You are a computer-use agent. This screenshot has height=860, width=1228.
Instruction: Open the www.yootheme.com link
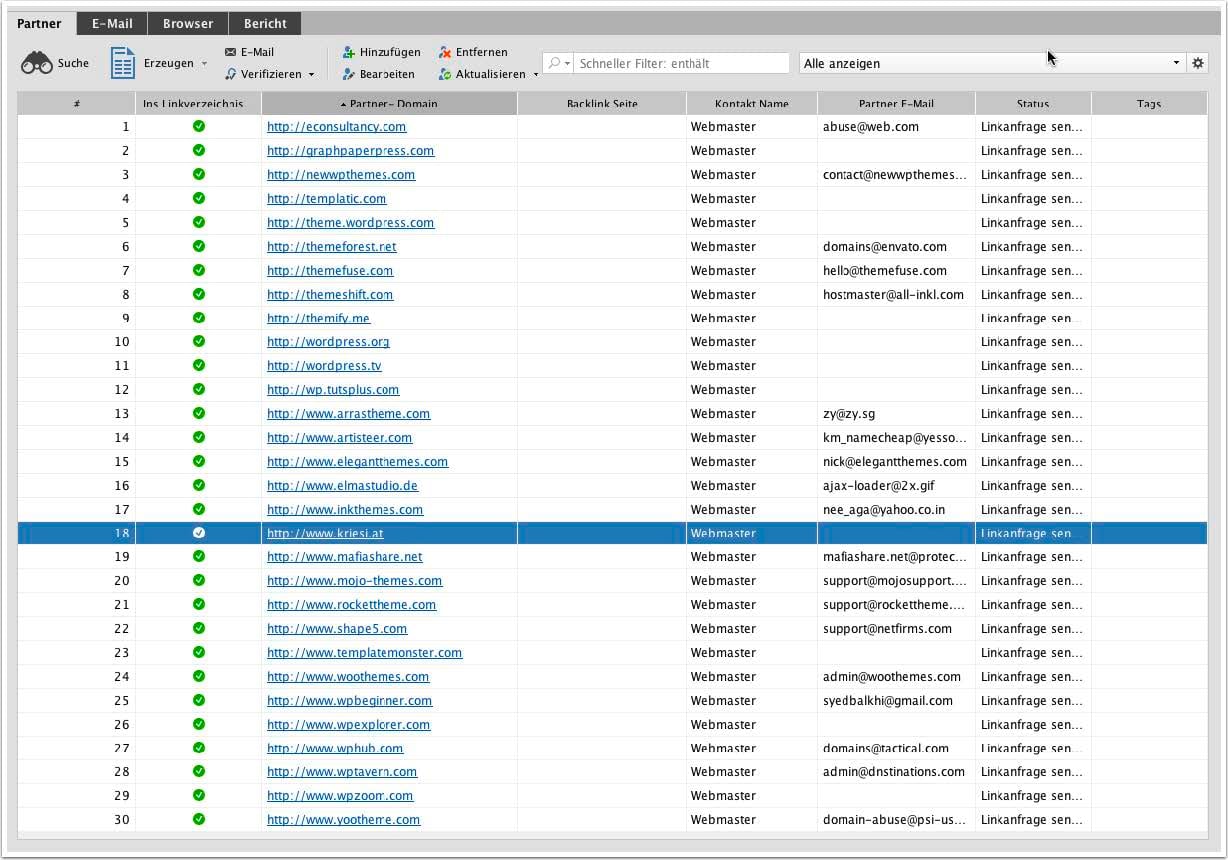click(x=343, y=820)
